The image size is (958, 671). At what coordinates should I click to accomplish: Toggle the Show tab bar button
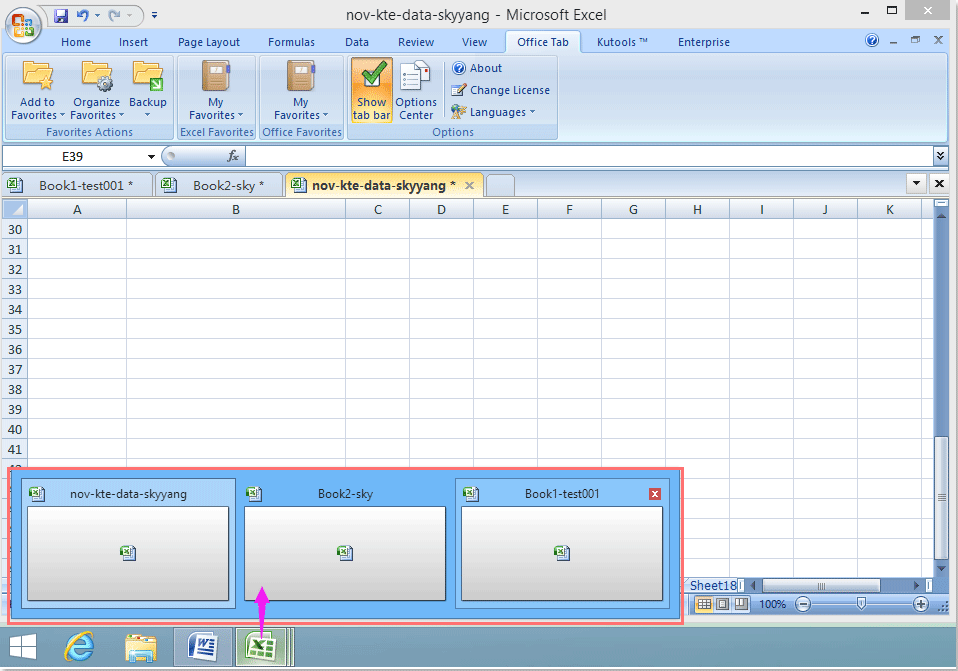click(371, 90)
